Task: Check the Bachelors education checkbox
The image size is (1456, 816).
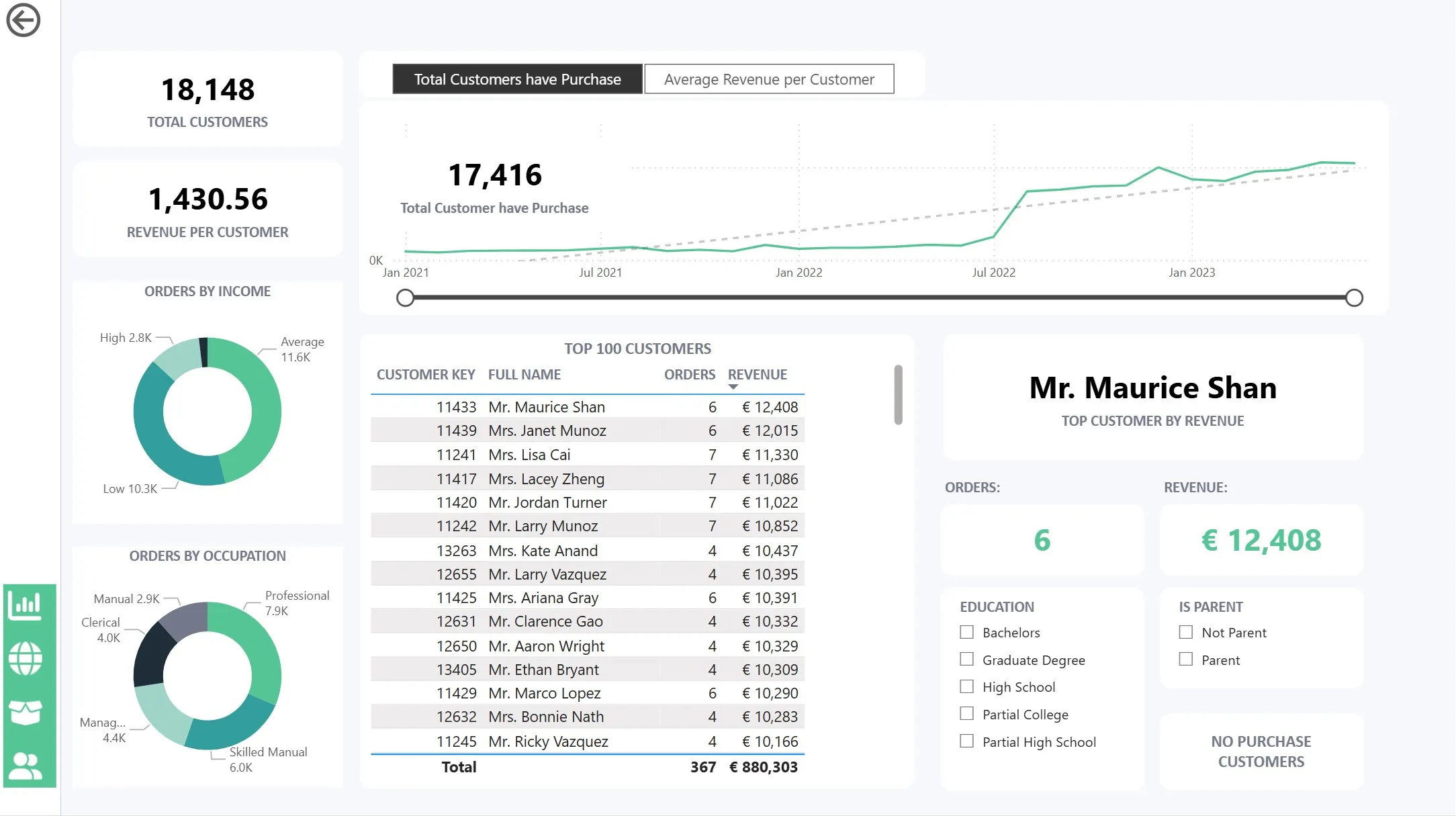Action: coord(966,632)
